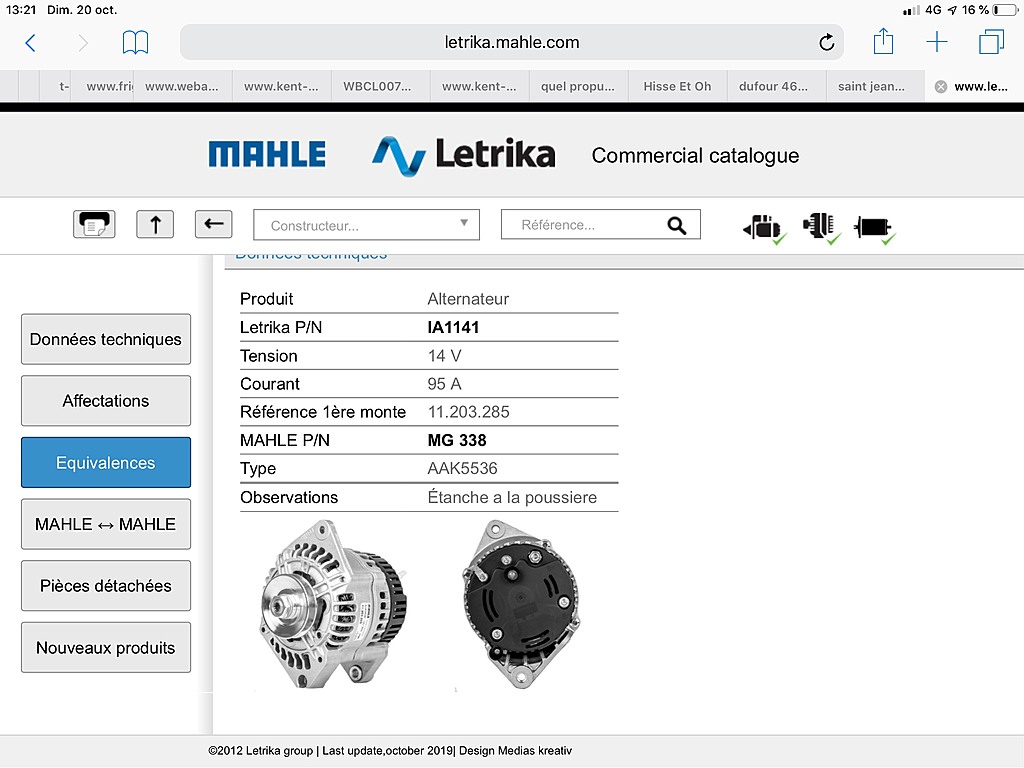Image resolution: width=1024 pixels, height=768 pixels.
Task: Click the Référence 1ère monte label
Action: [x=323, y=412]
